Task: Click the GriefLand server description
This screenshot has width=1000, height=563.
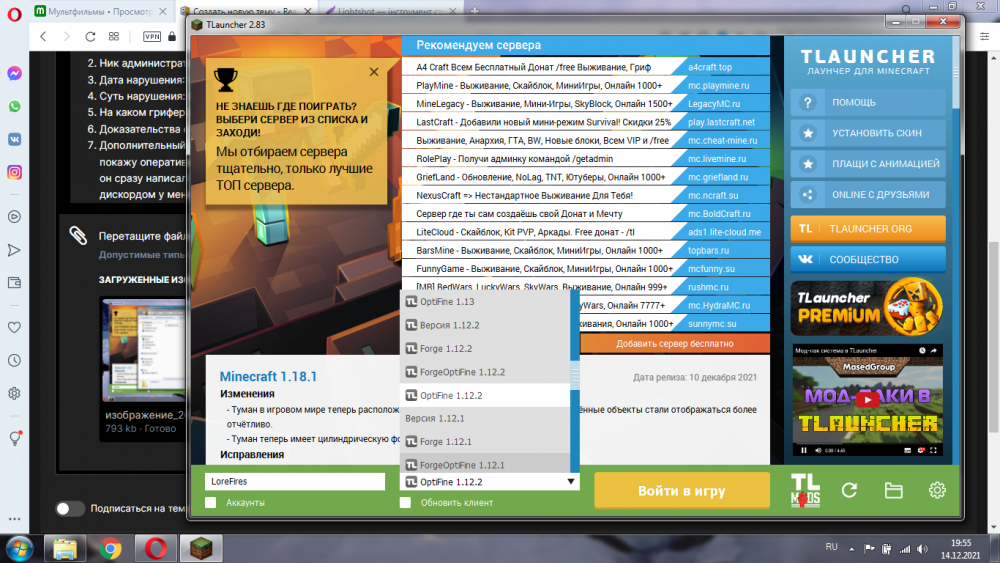Action: tap(541, 177)
